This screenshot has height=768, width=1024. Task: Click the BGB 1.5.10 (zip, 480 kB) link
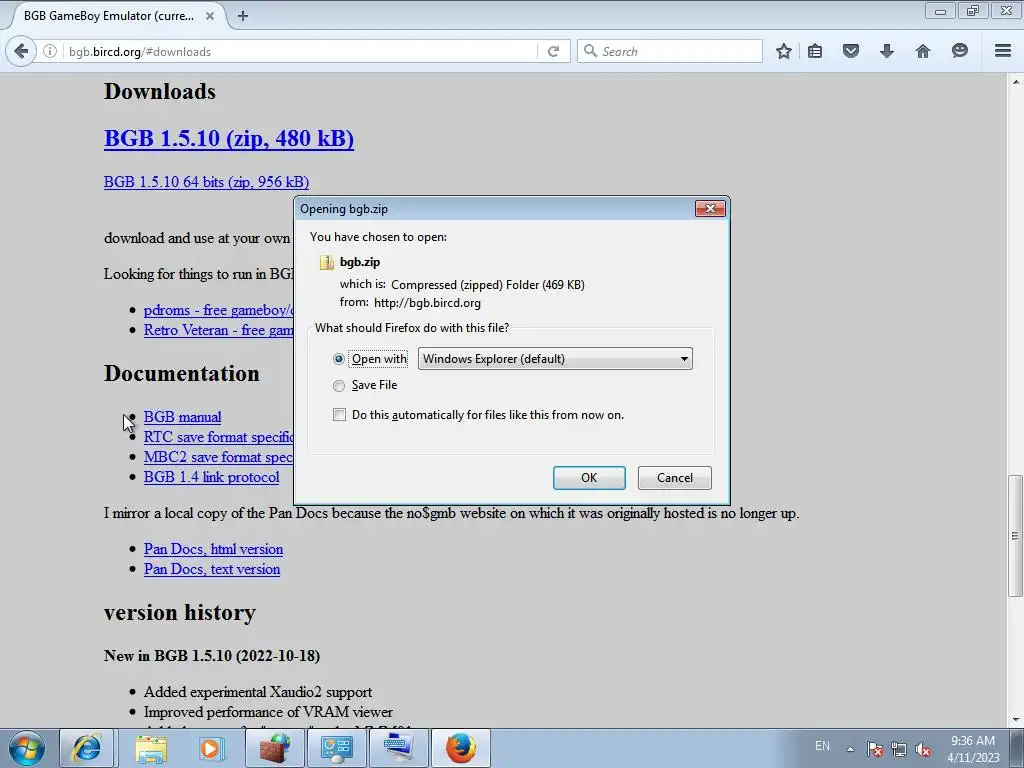(x=229, y=138)
